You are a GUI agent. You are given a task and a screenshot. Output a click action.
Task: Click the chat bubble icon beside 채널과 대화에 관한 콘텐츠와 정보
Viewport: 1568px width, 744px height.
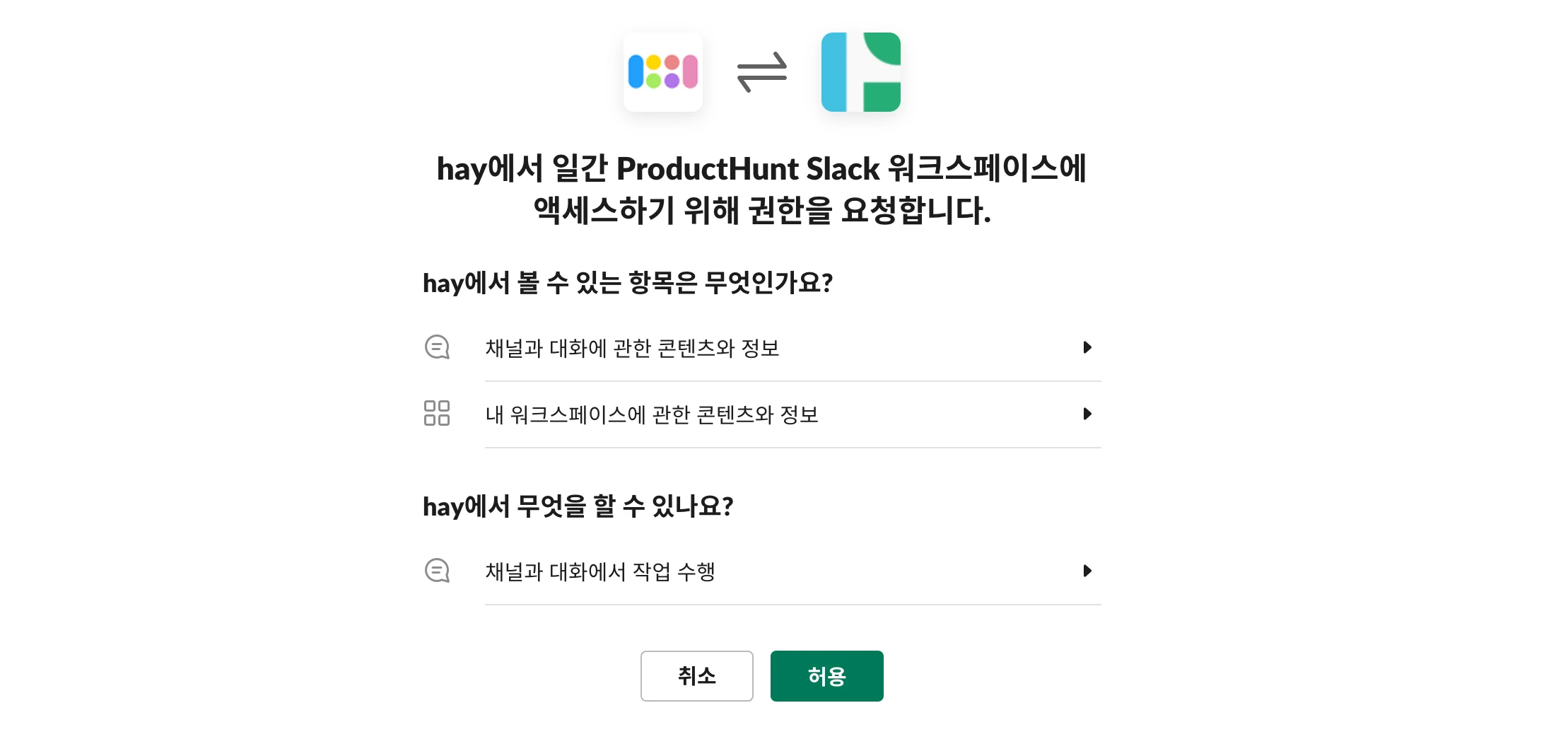tap(437, 347)
